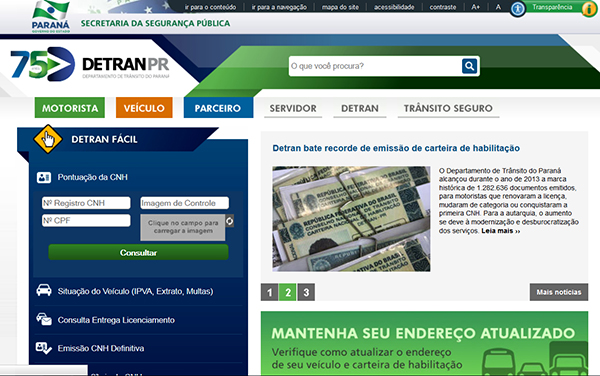Open the accessibility person icon
Image resolution: width=600 pixels, height=376 pixels.
coord(518,8)
